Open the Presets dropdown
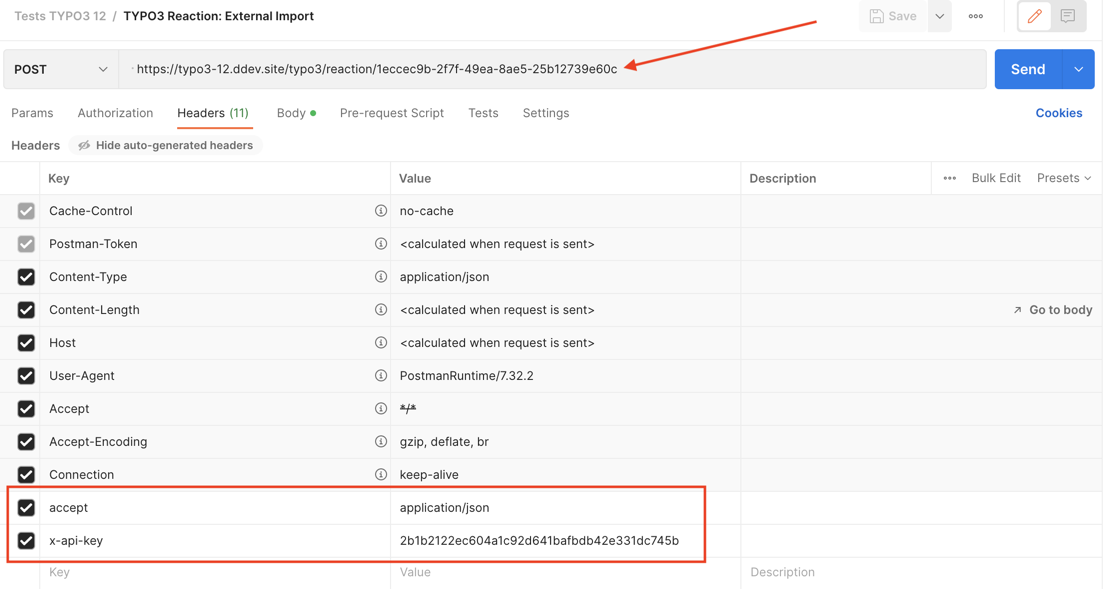 coord(1063,178)
